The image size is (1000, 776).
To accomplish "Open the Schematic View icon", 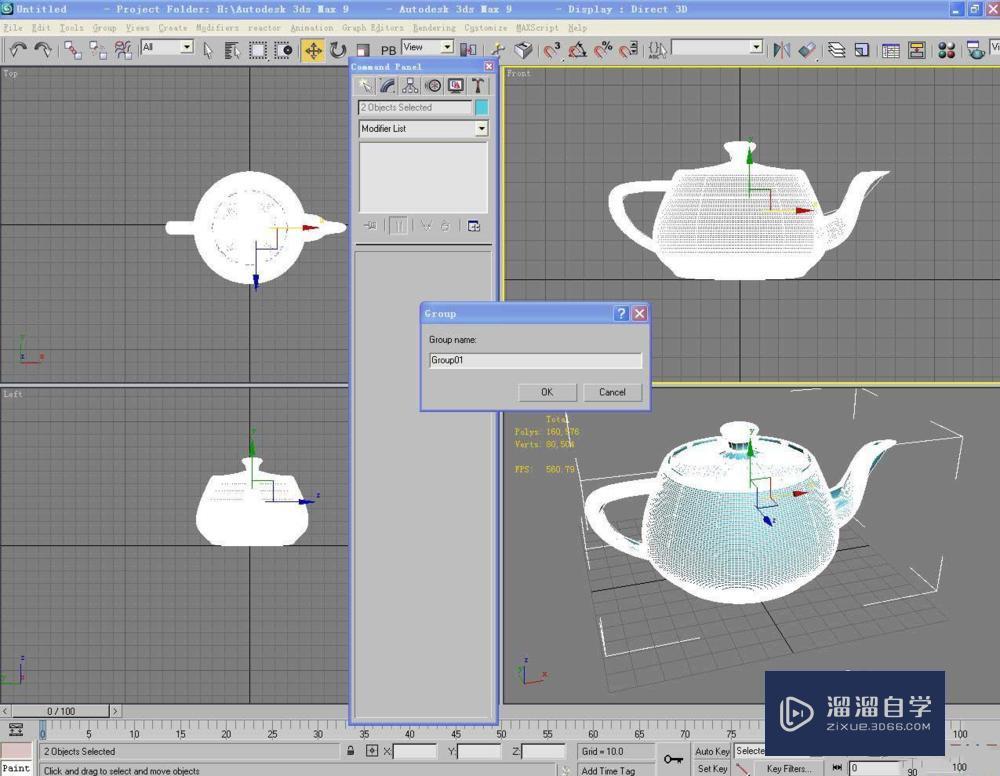I will [915, 50].
